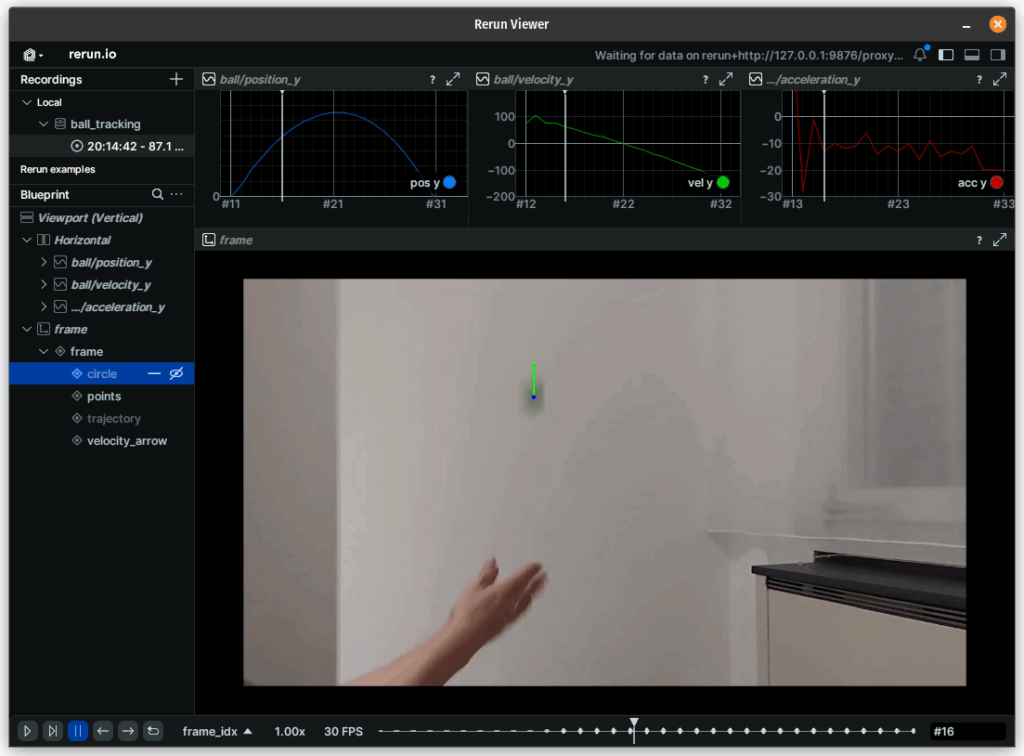
Task: Maximize the acceleration_y view
Action: pyautogui.click(x=1000, y=80)
